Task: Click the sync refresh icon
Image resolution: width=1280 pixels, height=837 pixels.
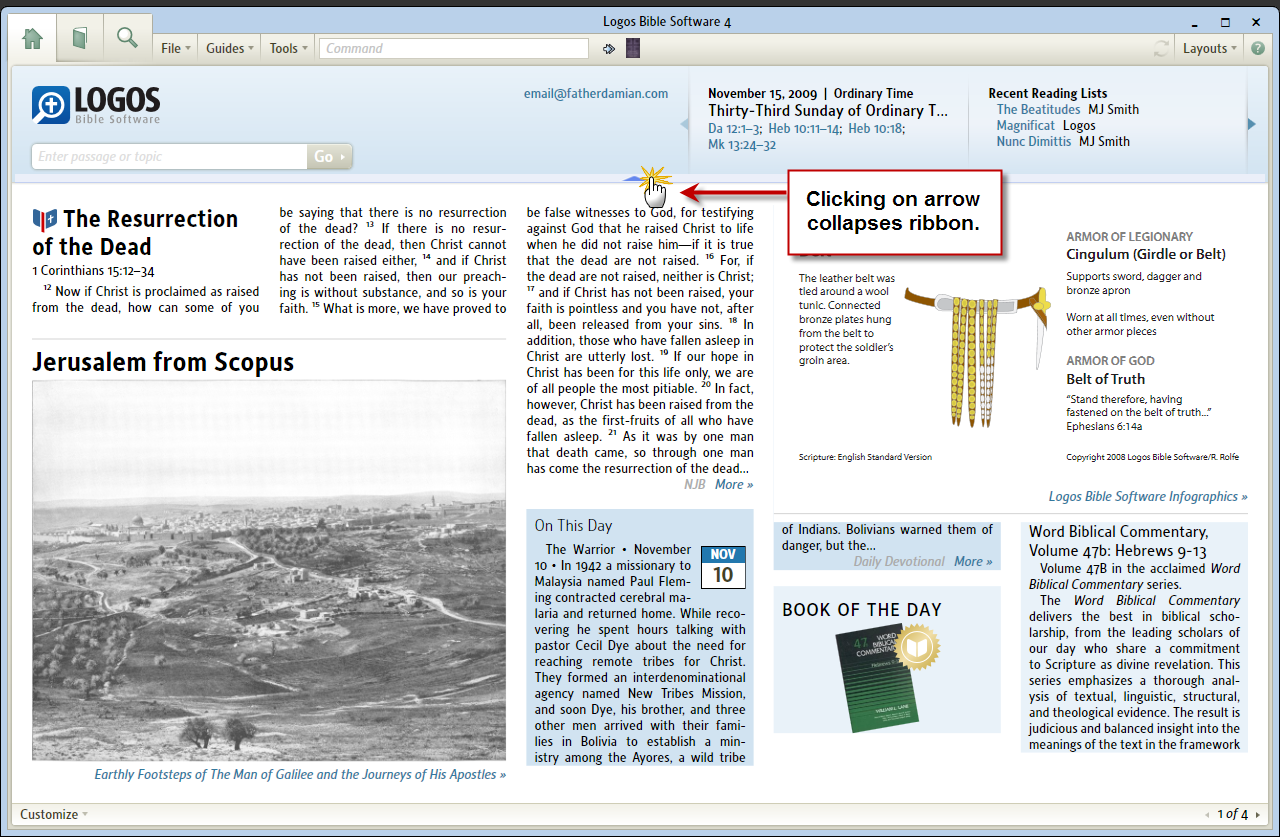Action: 1161,48
